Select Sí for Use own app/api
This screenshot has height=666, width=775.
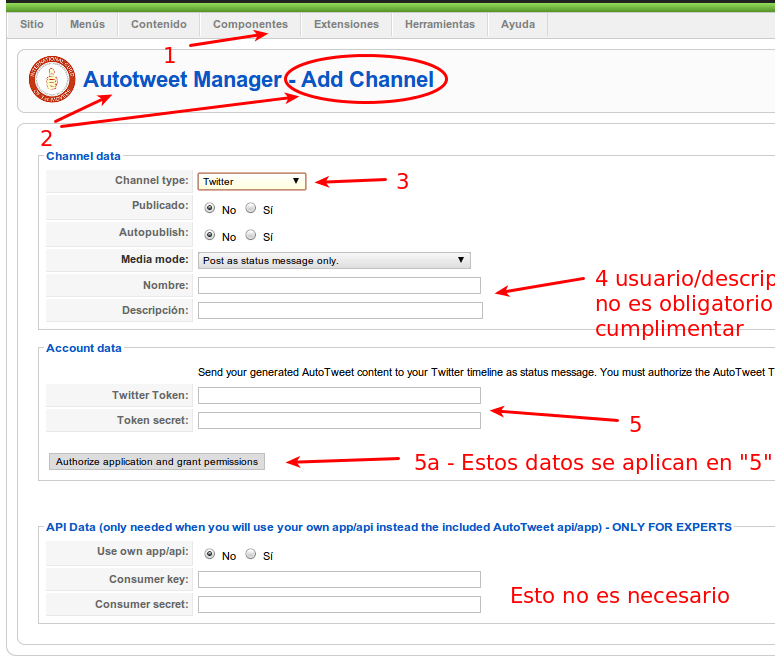pyautogui.click(x=251, y=554)
